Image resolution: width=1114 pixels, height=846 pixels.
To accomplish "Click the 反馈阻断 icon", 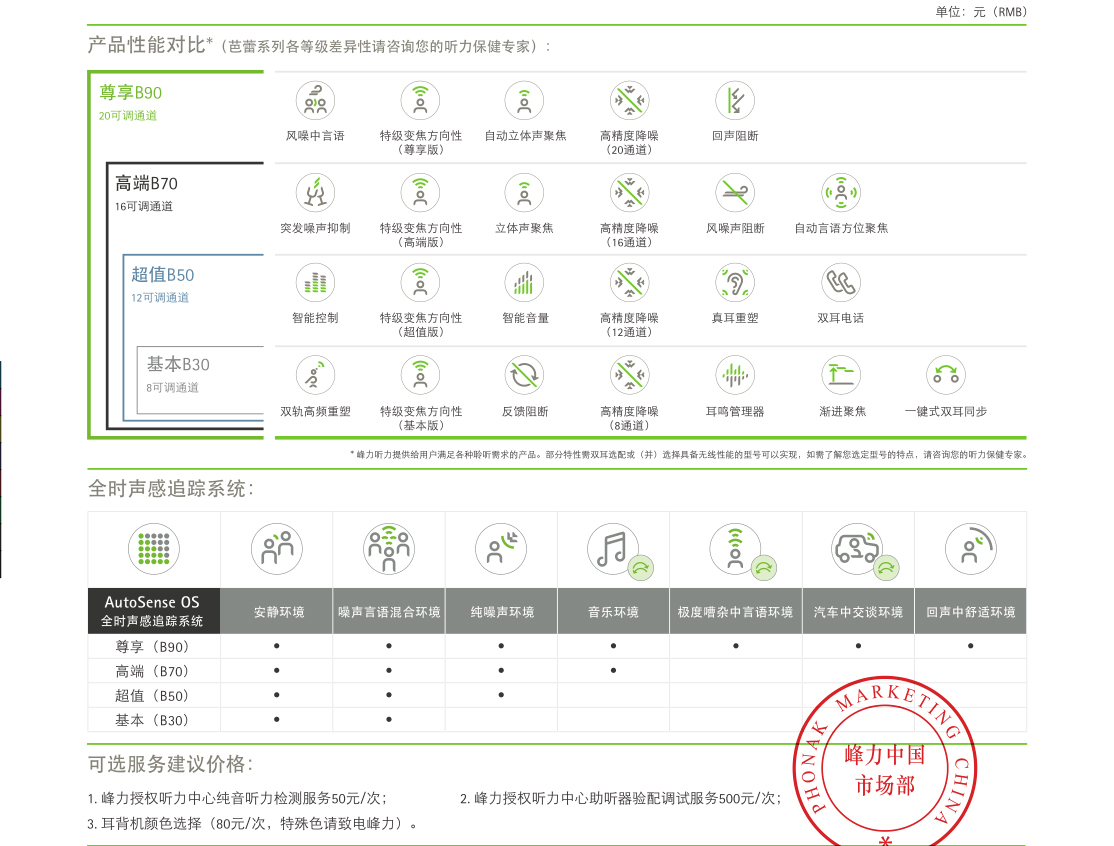I will tap(524, 375).
